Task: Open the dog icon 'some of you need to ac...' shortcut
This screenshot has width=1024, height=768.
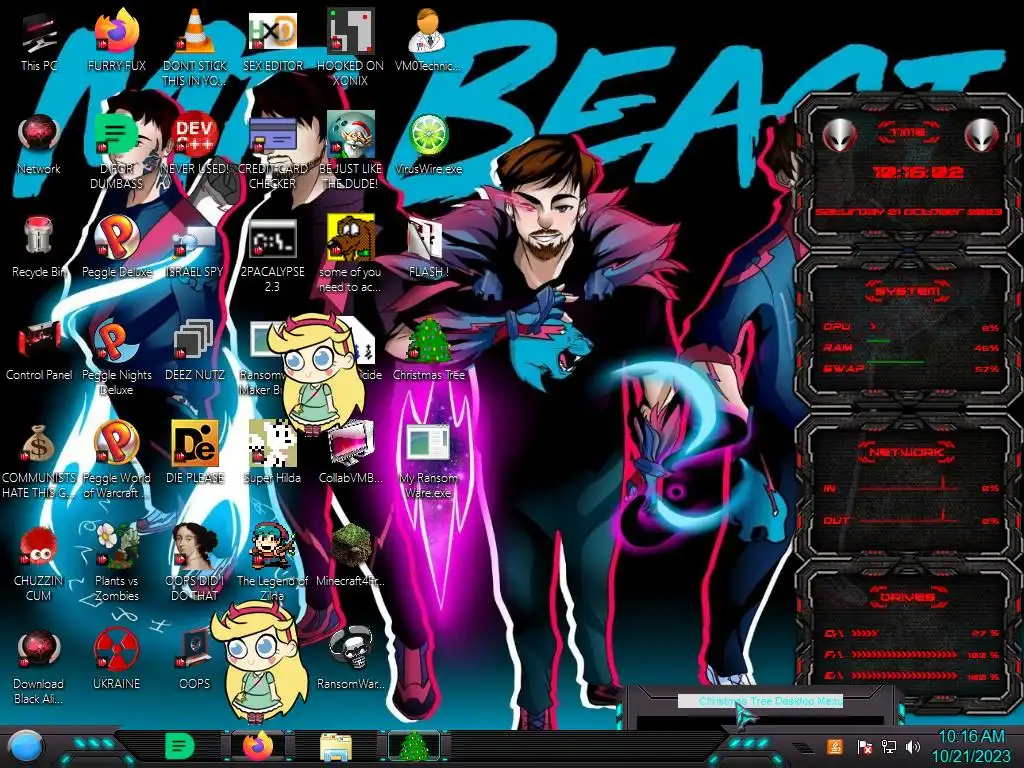Action: 350,255
